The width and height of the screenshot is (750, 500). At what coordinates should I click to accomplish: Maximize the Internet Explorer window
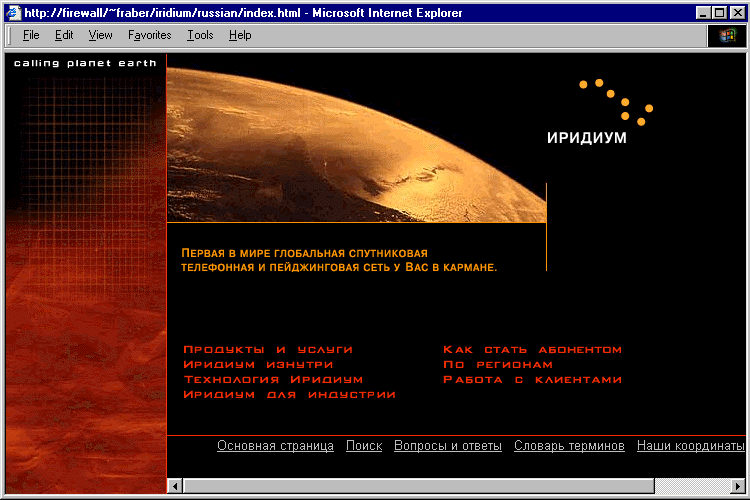click(719, 13)
